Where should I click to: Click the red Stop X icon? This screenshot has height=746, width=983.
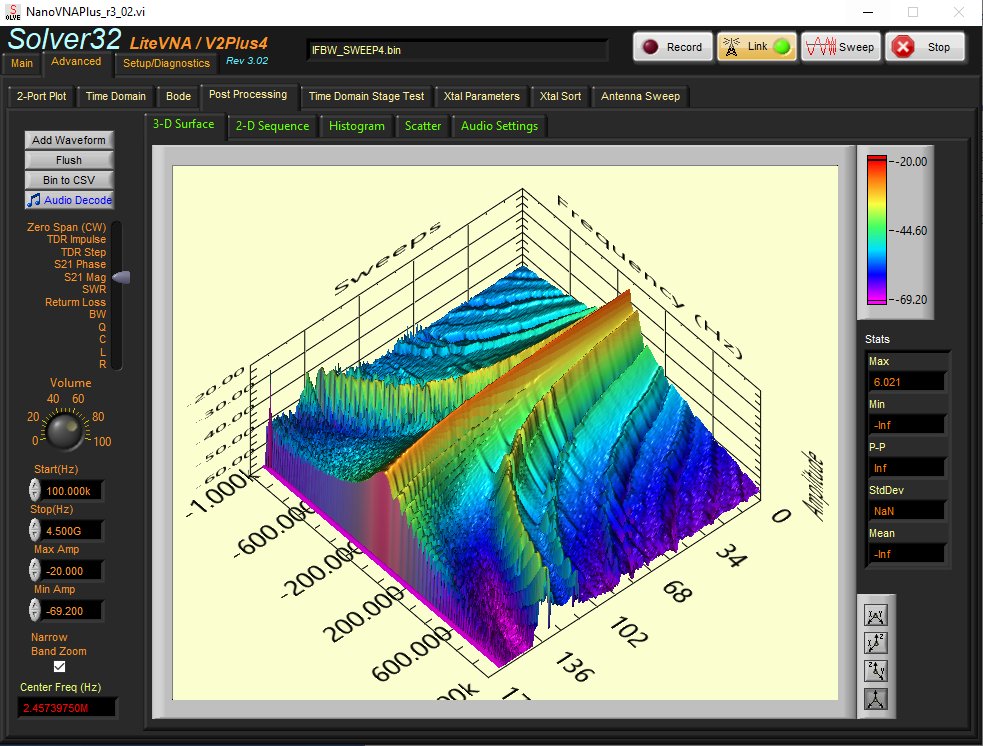click(x=903, y=47)
